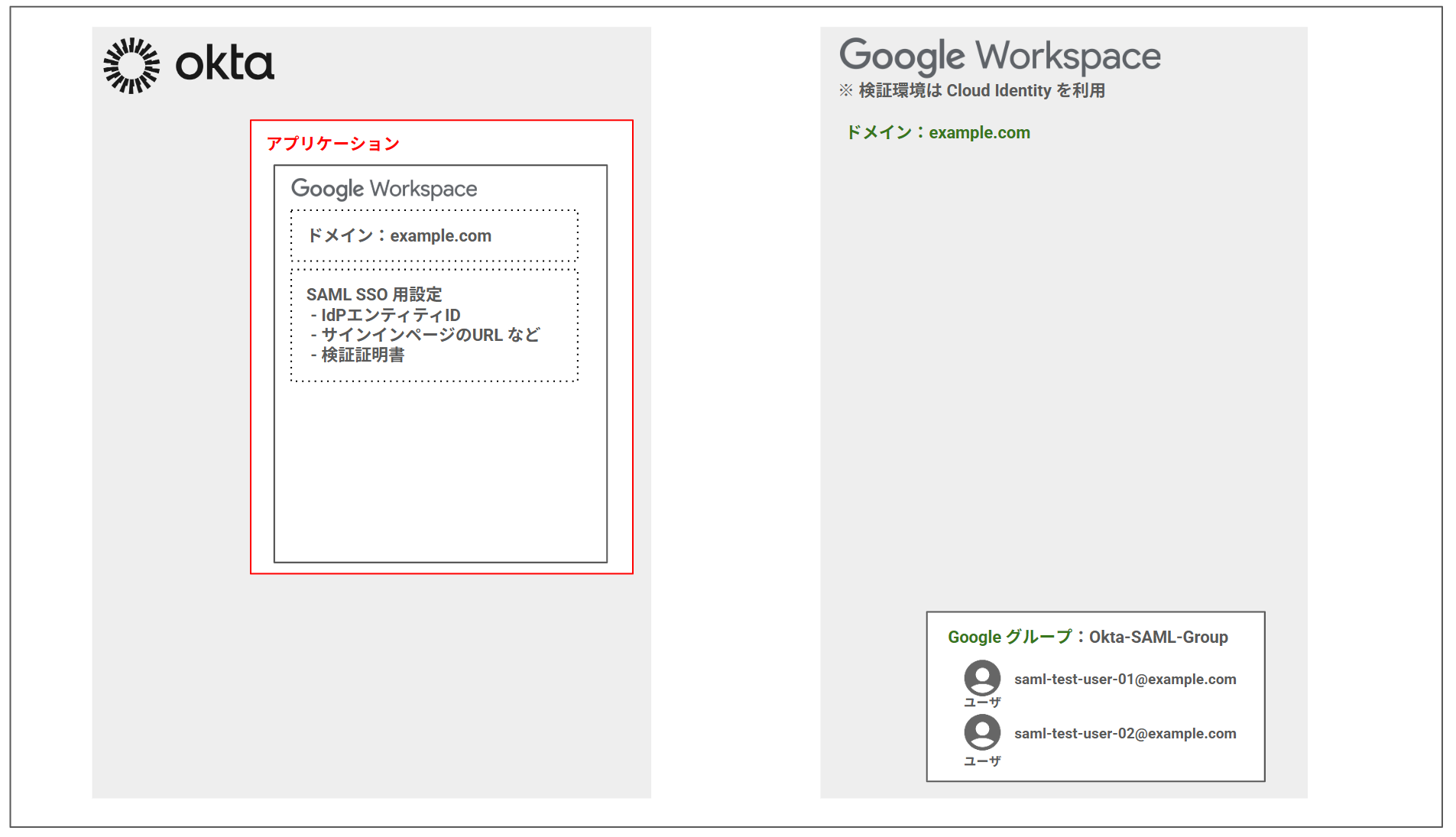1456x837 pixels.
Task: Collapse the dotted SAML SSO settings section
Action: [433, 325]
